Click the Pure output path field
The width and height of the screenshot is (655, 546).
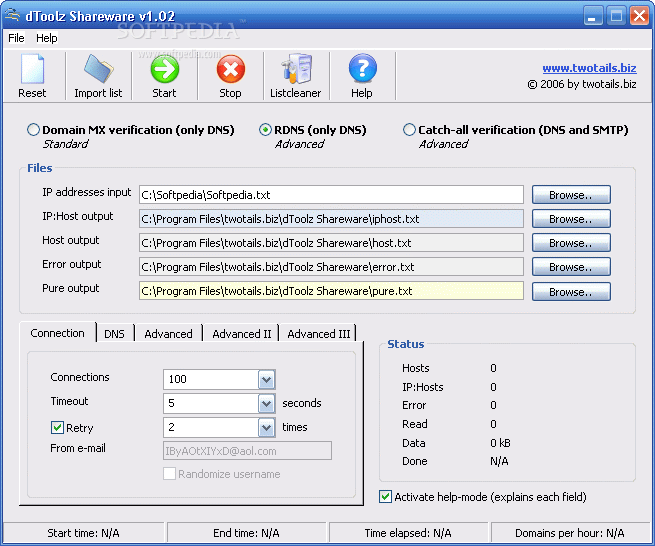pos(331,291)
